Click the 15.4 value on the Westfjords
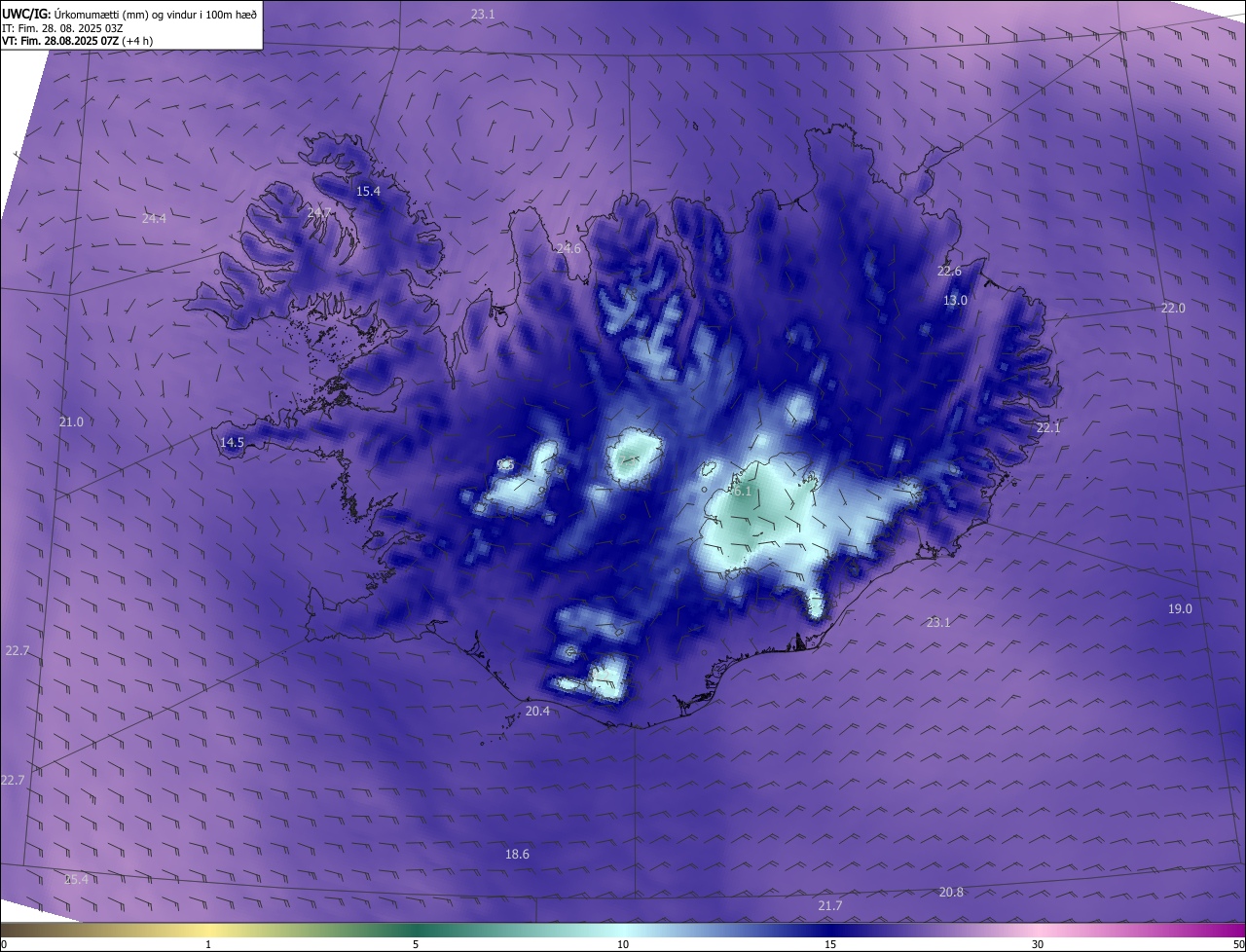The width and height of the screenshot is (1246, 952). pyautogui.click(x=368, y=191)
